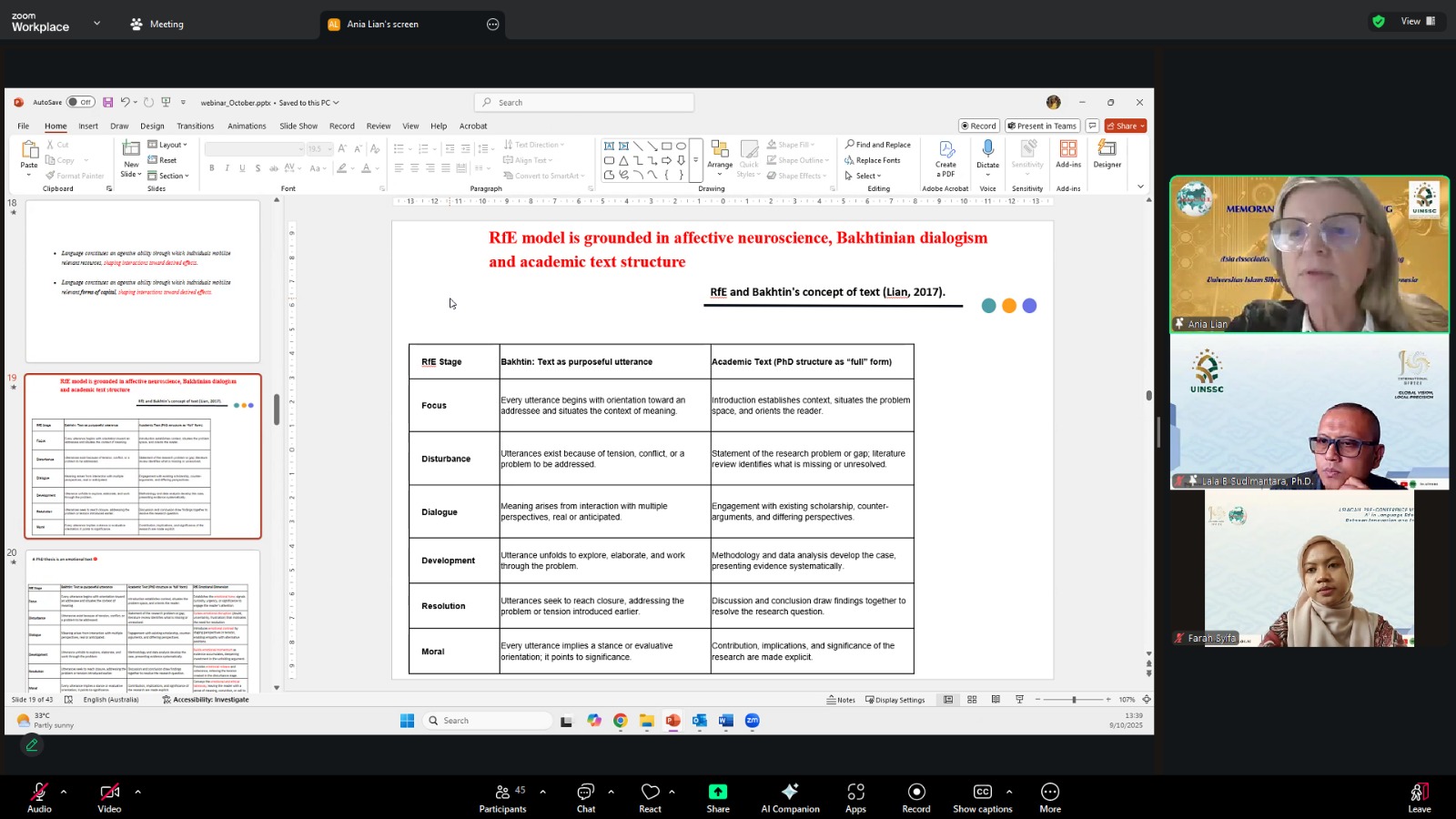Open Zoom Workplace dropdown arrow
The width and height of the screenshot is (1456, 819).
pyautogui.click(x=96, y=24)
